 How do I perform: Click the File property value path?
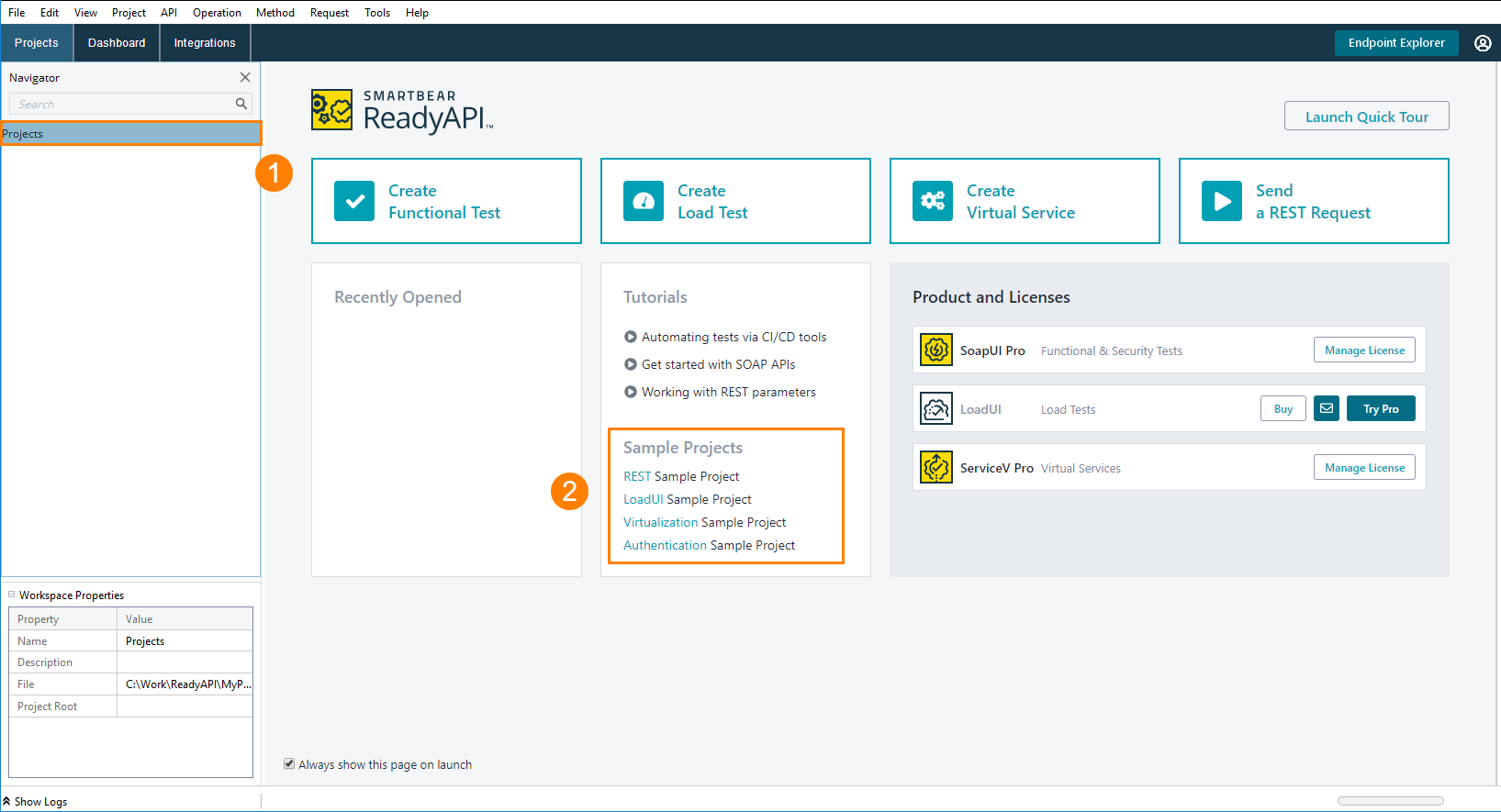coord(185,684)
